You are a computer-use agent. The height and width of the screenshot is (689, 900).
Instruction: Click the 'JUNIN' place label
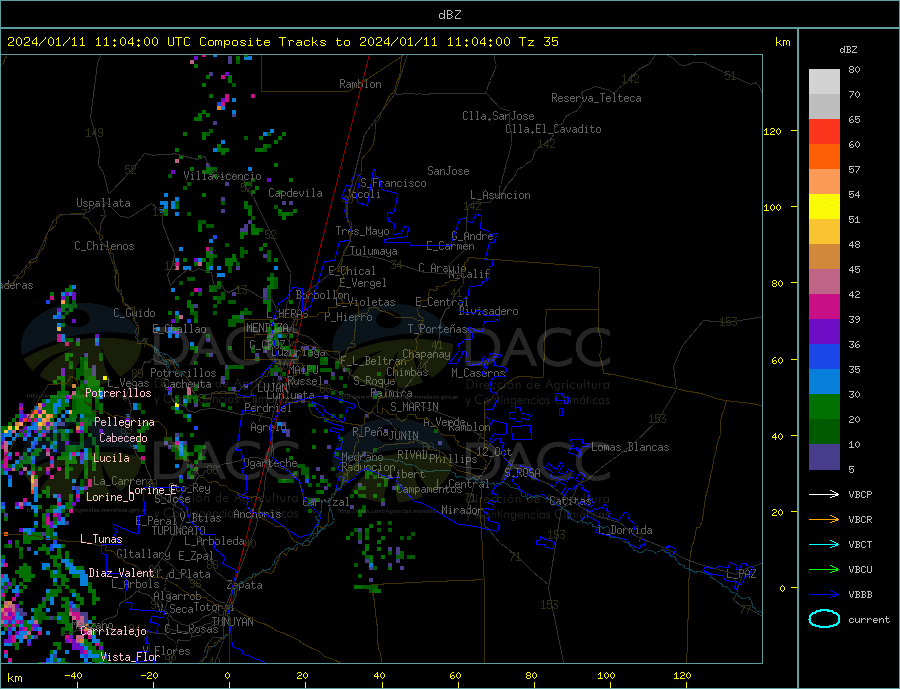coord(404,436)
